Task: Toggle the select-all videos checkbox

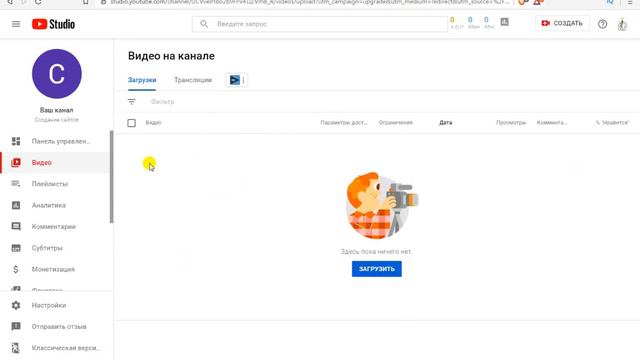Action: click(131, 123)
